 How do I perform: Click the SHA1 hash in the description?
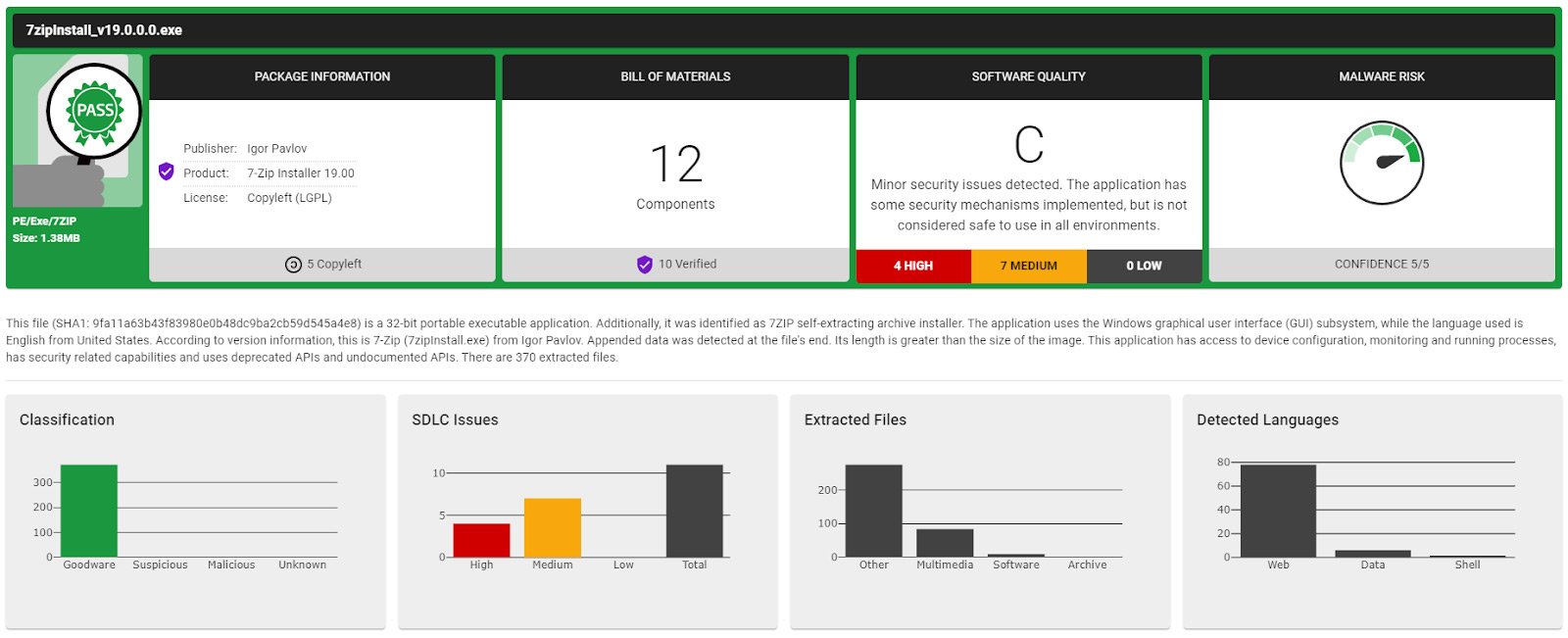point(225,323)
